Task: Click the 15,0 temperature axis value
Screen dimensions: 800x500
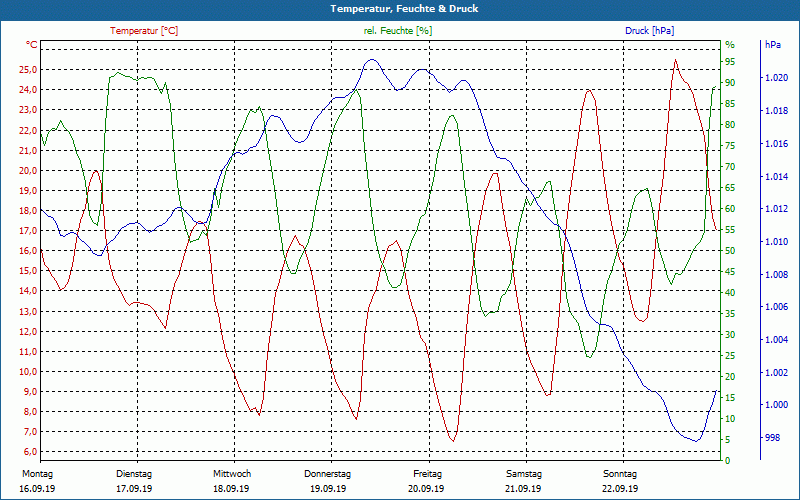Action: tap(28, 271)
